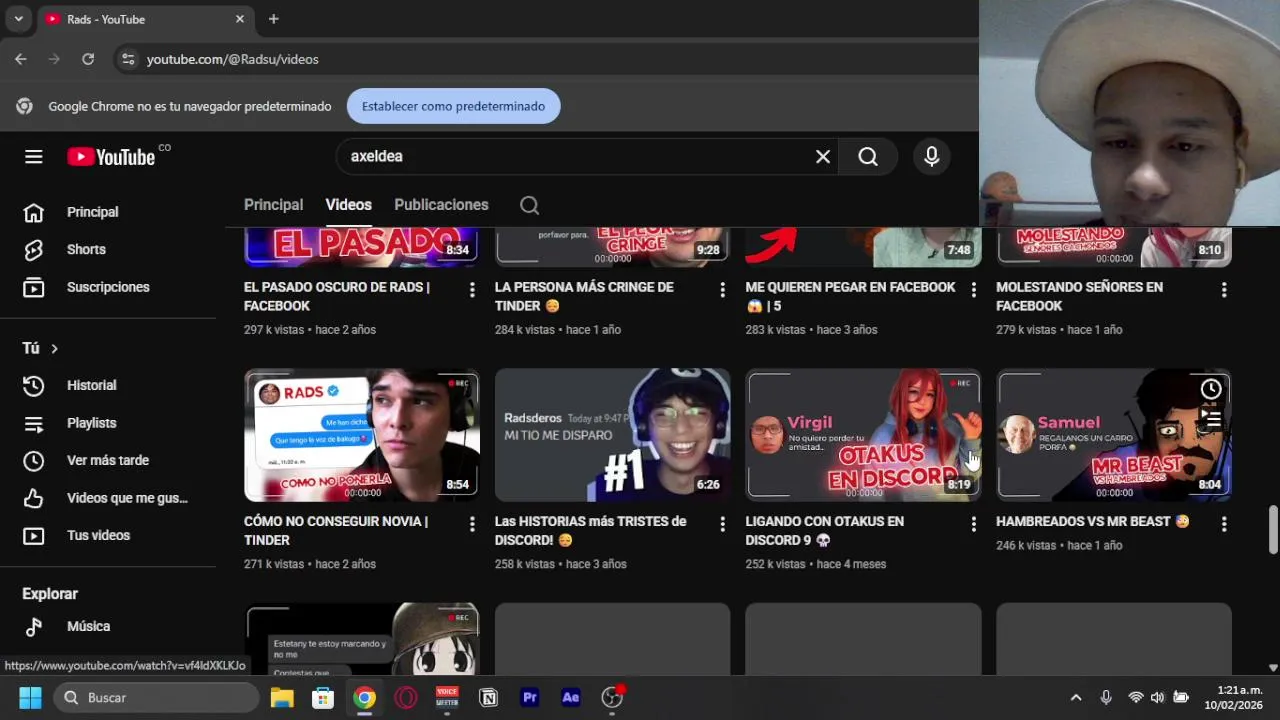
Task: Open OBS Studio from the taskbar
Action: [x=612, y=698]
